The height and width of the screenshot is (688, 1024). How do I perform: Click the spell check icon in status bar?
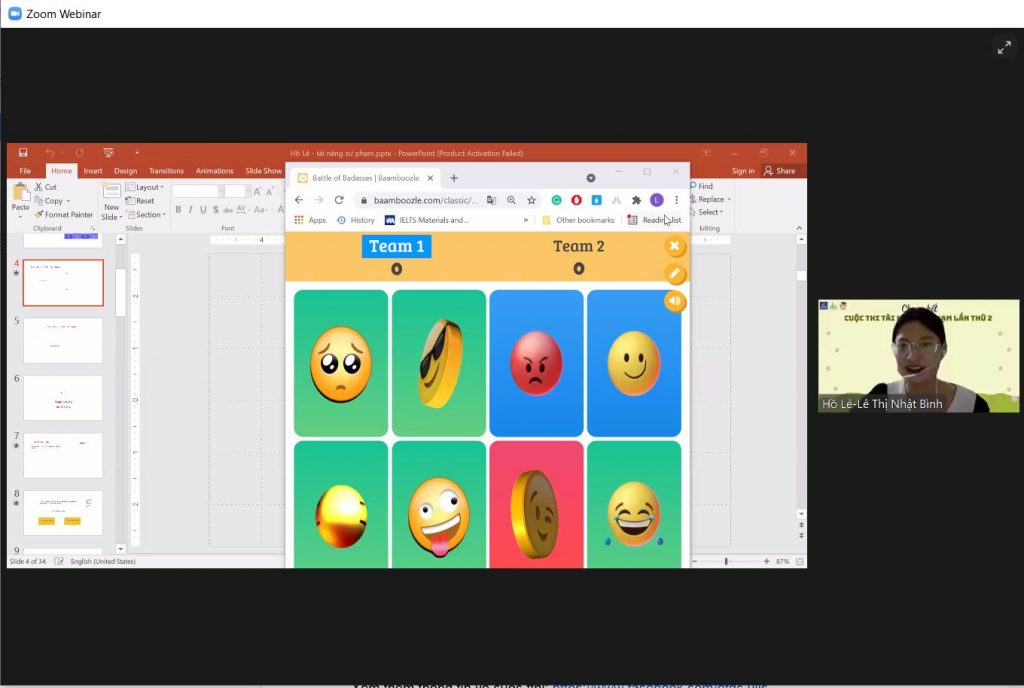[59, 561]
